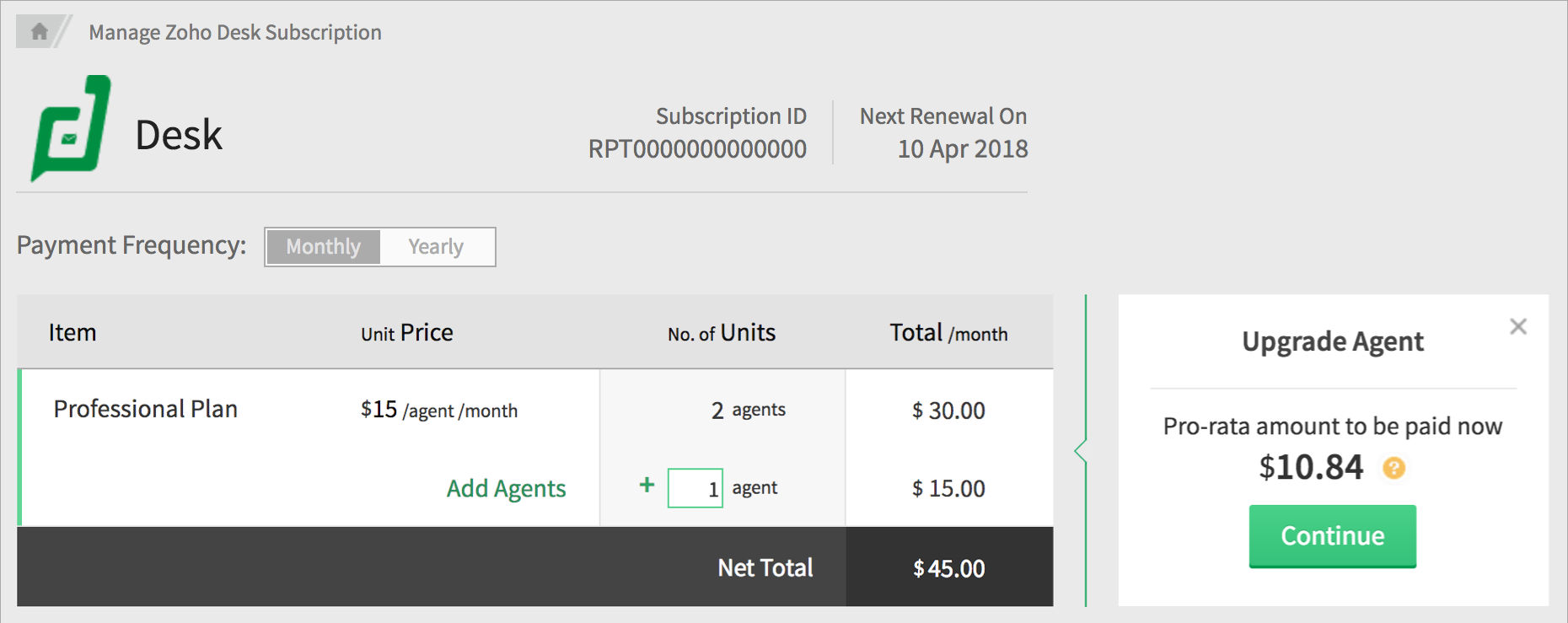Click the Net Total amount $45.00
Image resolution: width=1568 pixels, height=623 pixels.
point(948,568)
